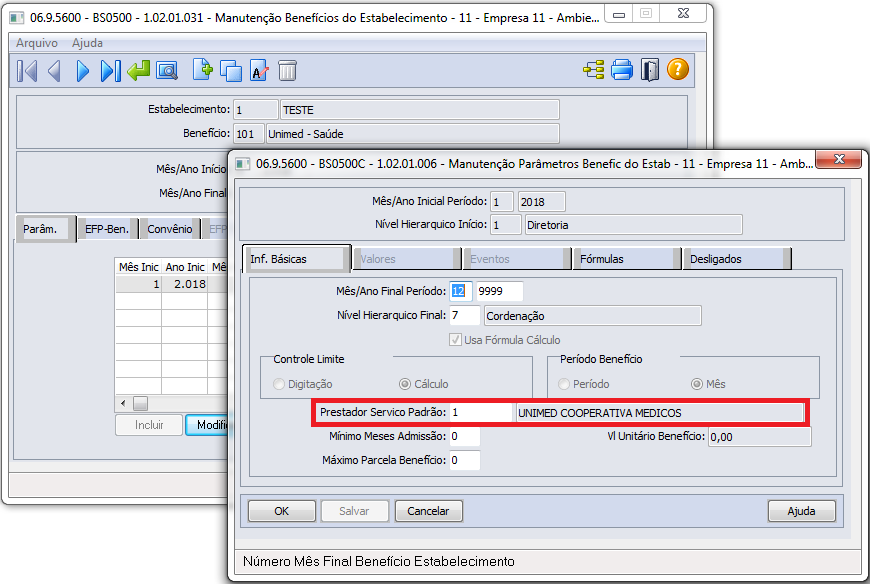Add new record with plus document icon
This screenshot has width=870, height=584.
tap(203, 70)
